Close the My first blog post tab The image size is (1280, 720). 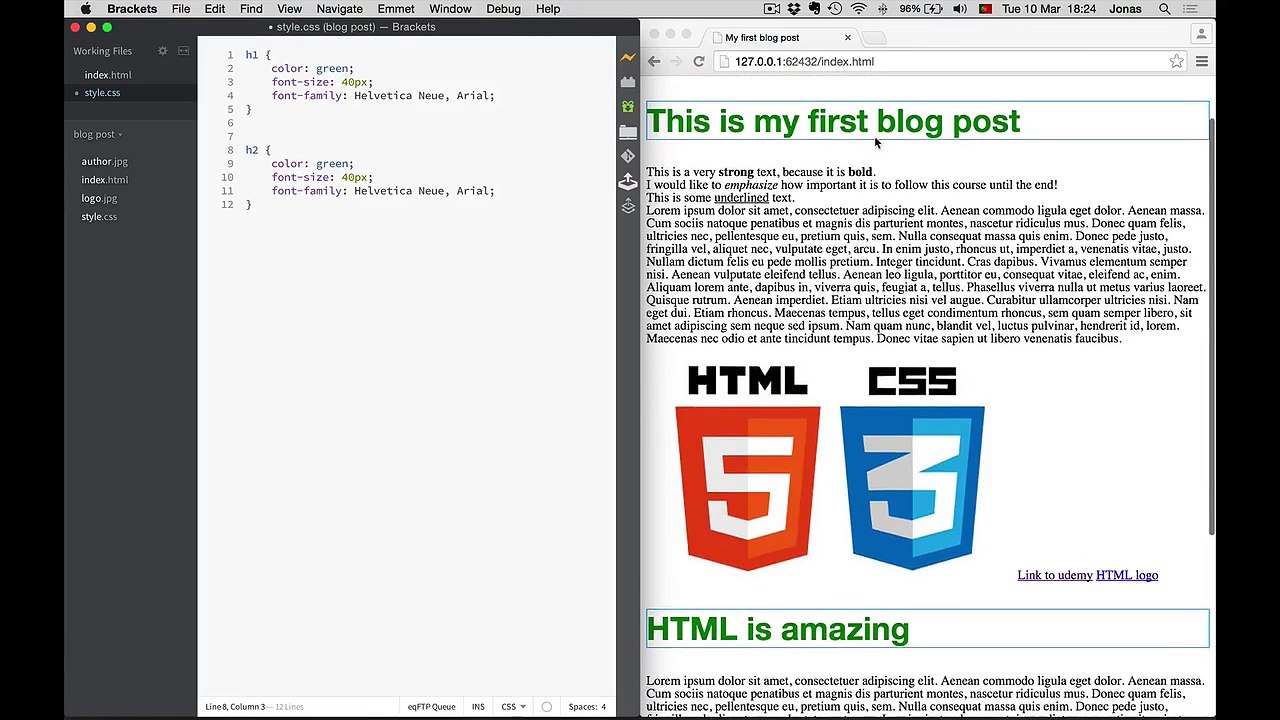(847, 38)
